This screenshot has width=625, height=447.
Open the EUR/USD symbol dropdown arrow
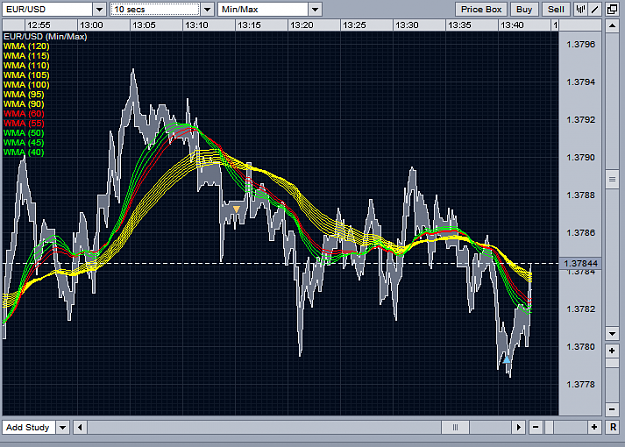99,9
